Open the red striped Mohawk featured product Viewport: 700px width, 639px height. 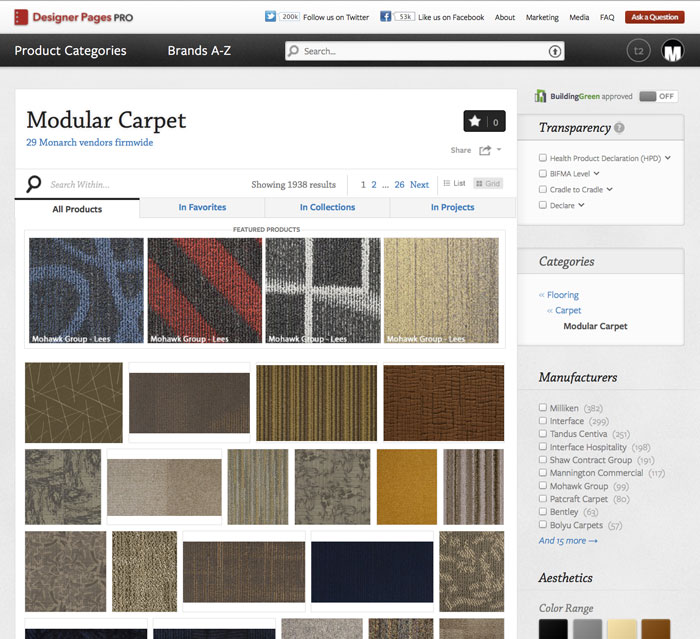pyautogui.click(x=204, y=290)
